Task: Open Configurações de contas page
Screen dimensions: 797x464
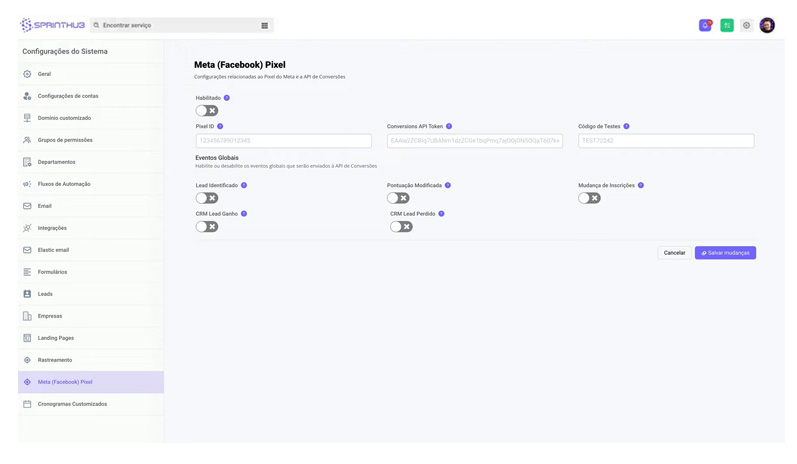Action: coord(91,96)
